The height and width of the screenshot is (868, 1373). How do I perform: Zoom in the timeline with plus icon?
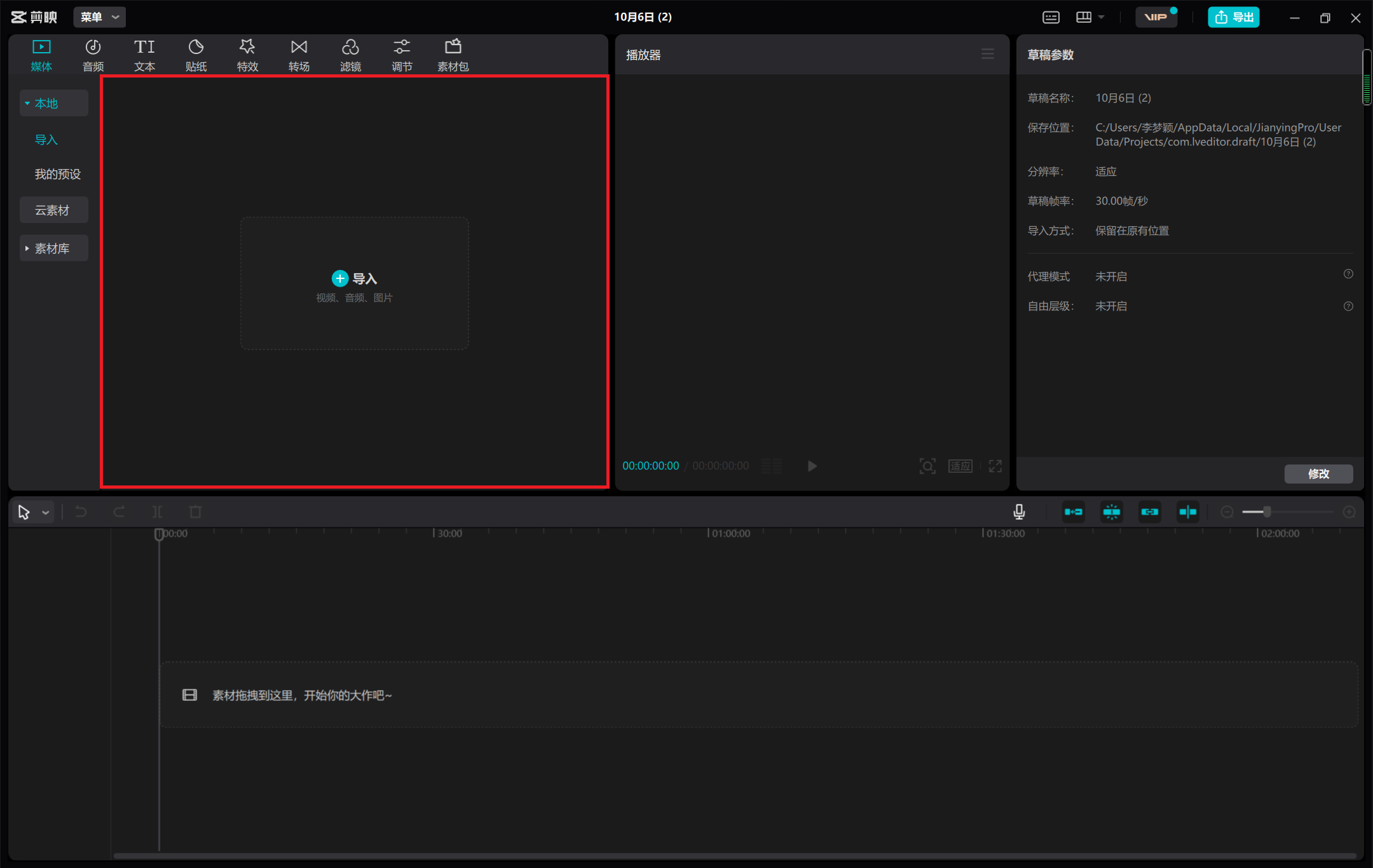click(1349, 512)
